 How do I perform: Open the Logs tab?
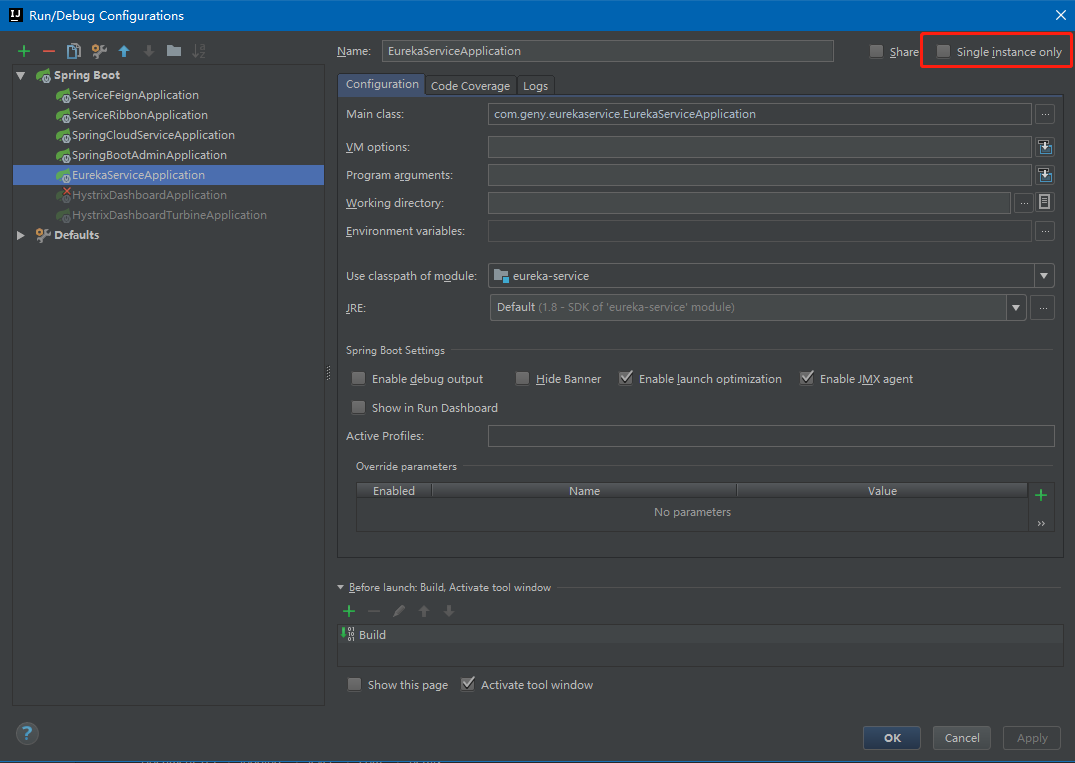point(535,86)
